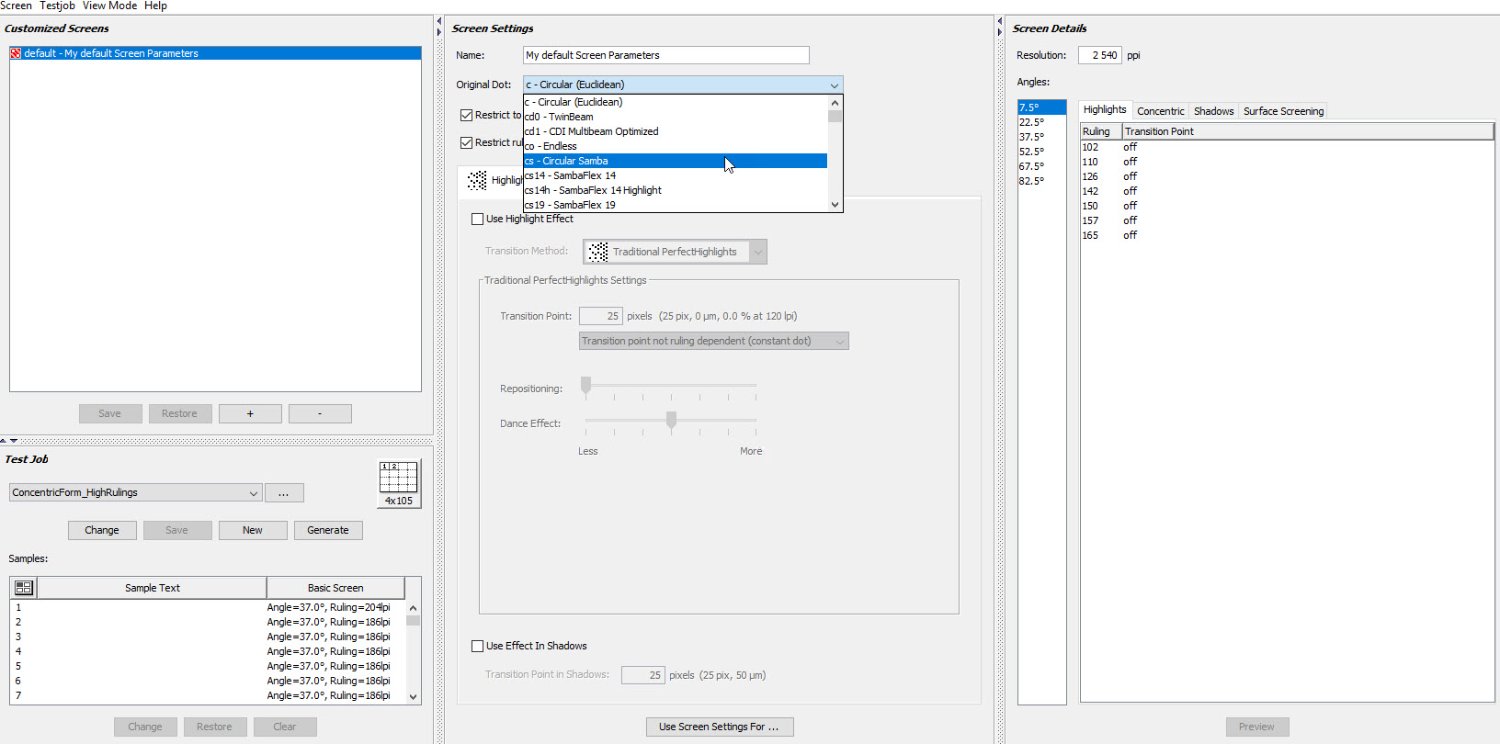Select 'c - Circular (Euclidean)' list option
1500x744 pixels.
coord(675,102)
